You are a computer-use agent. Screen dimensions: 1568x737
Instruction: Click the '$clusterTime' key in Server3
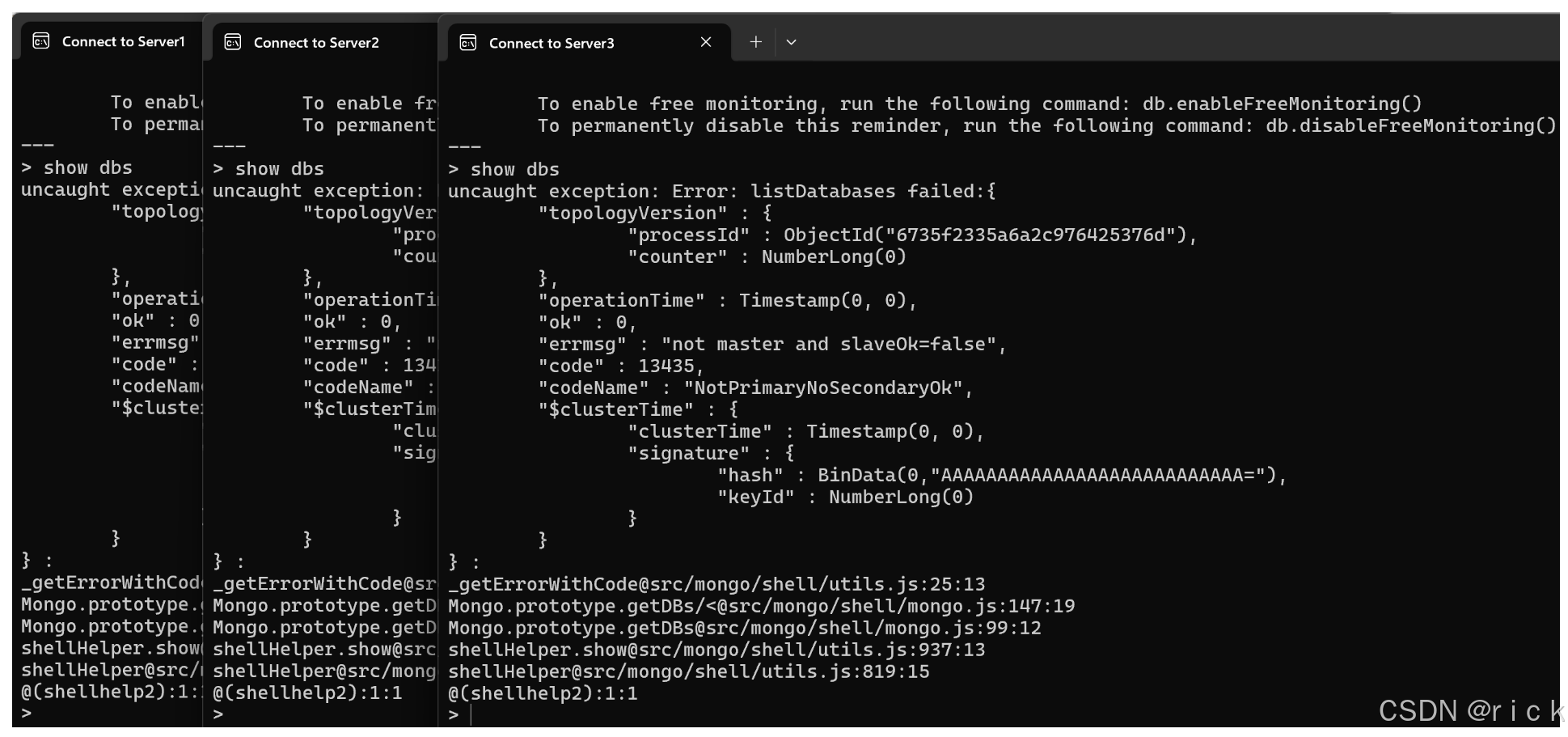[x=616, y=410]
